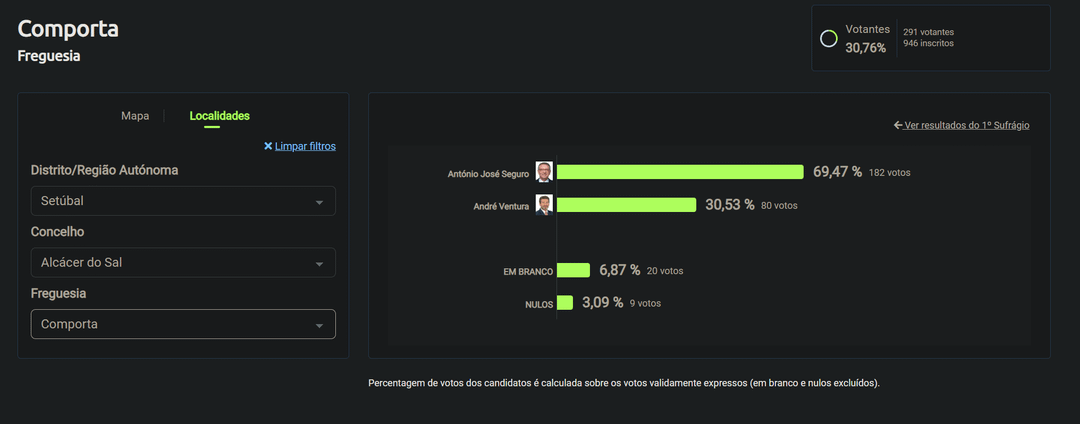The image size is (1080, 424).
Task: Click the Votantes 30,76% turnout figure
Action: click(866, 47)
